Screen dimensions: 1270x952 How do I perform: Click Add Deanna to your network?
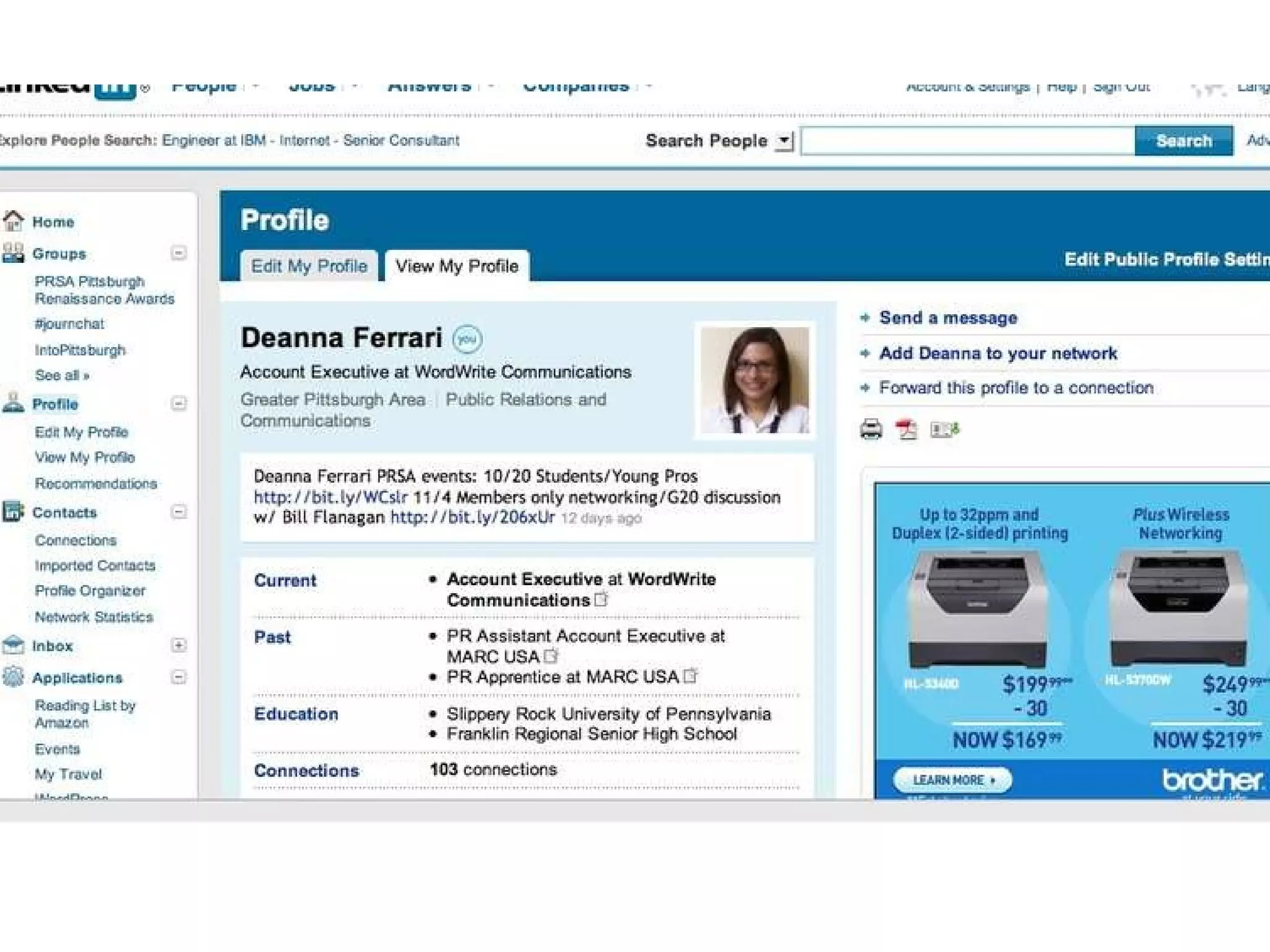(x=998, y=353)
